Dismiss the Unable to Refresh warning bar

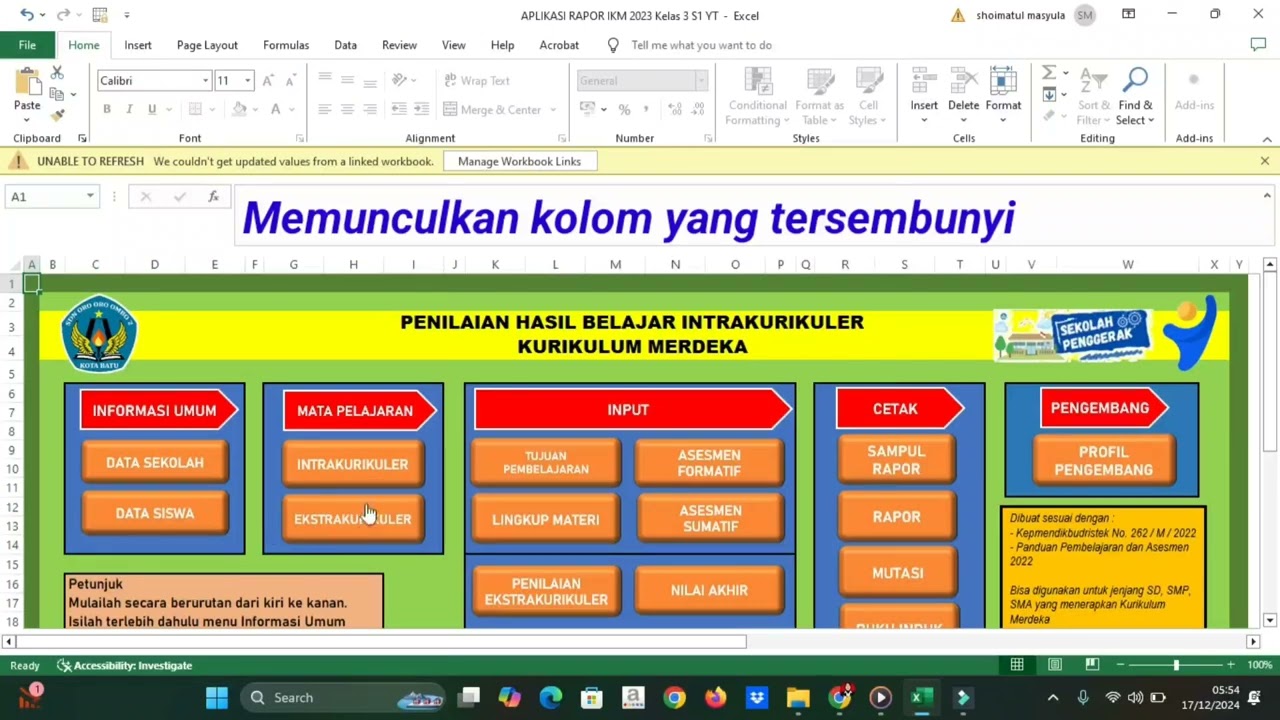[1264, 161]
